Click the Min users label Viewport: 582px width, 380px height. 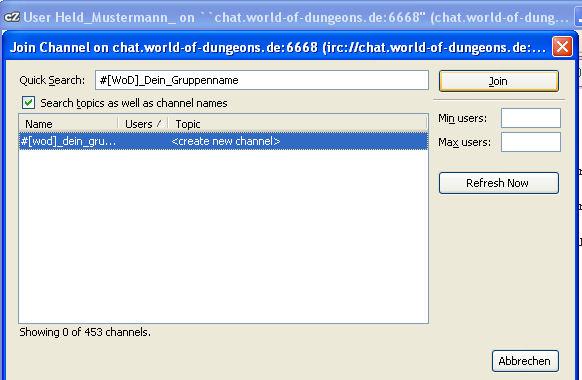point(462,118)
